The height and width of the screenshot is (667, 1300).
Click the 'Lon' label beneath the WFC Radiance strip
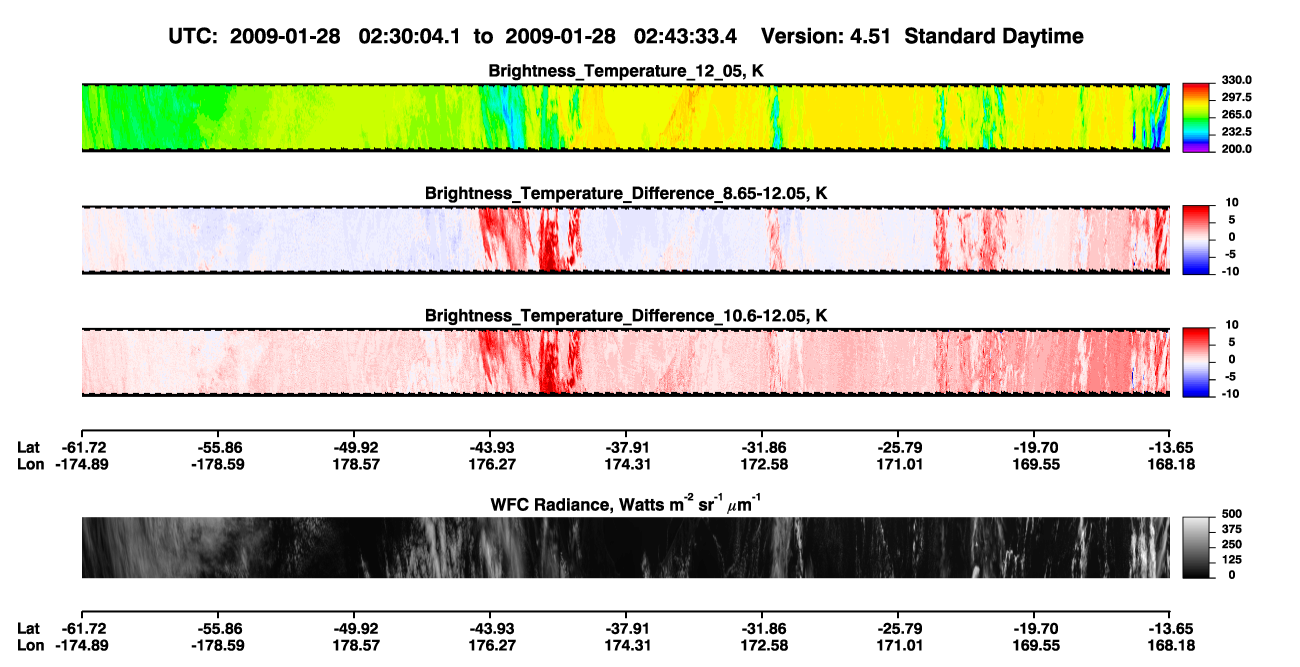click(x=30, y=645)
